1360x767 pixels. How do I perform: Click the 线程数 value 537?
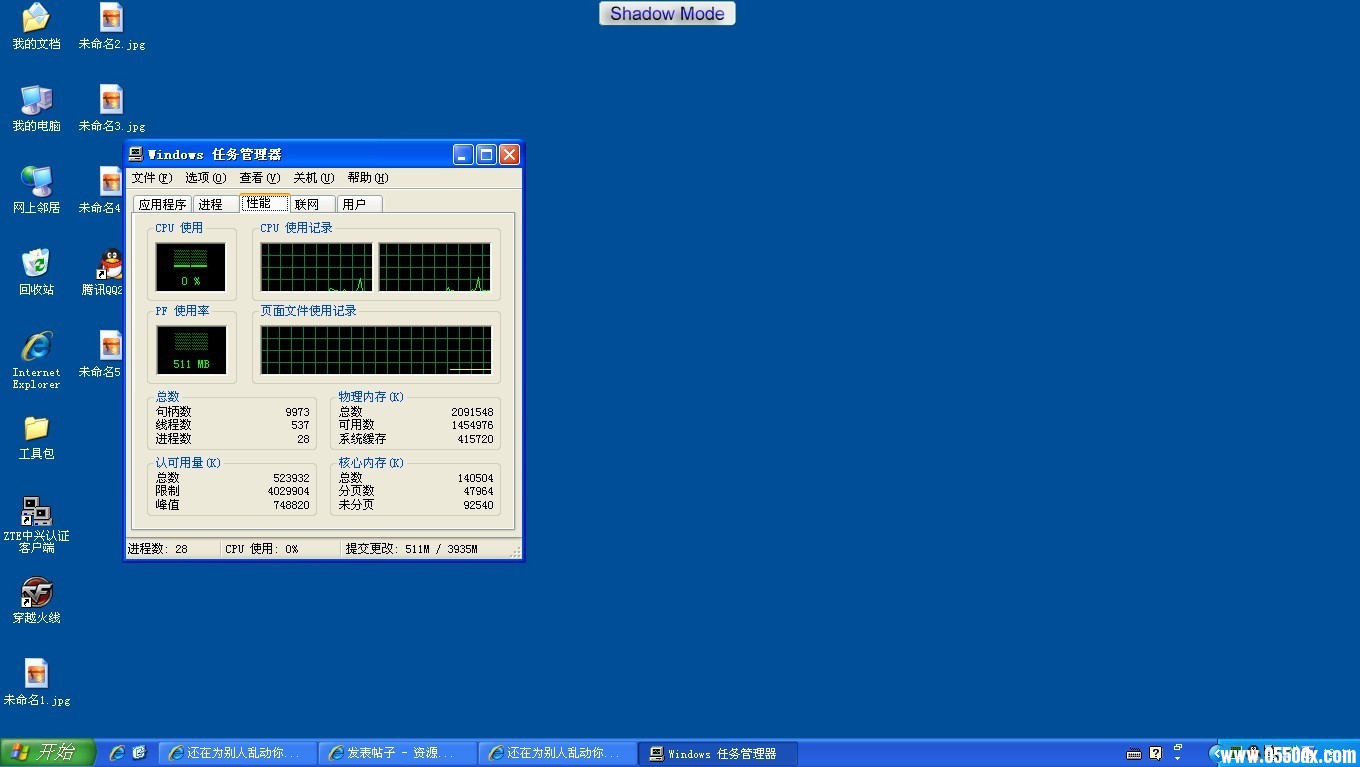[300, 425]
